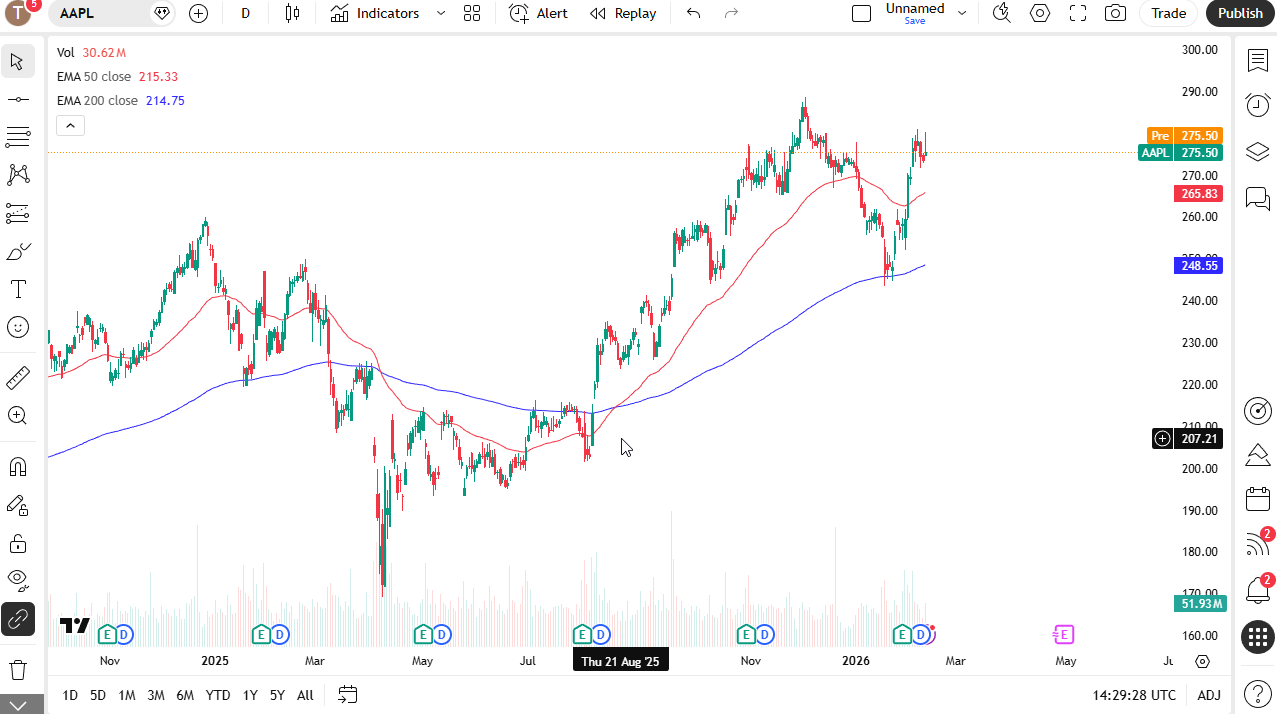Collapse the indicator legend chevron
Image resolution: width=1277 pixels, height=714 pixels.
coord(70,125)
